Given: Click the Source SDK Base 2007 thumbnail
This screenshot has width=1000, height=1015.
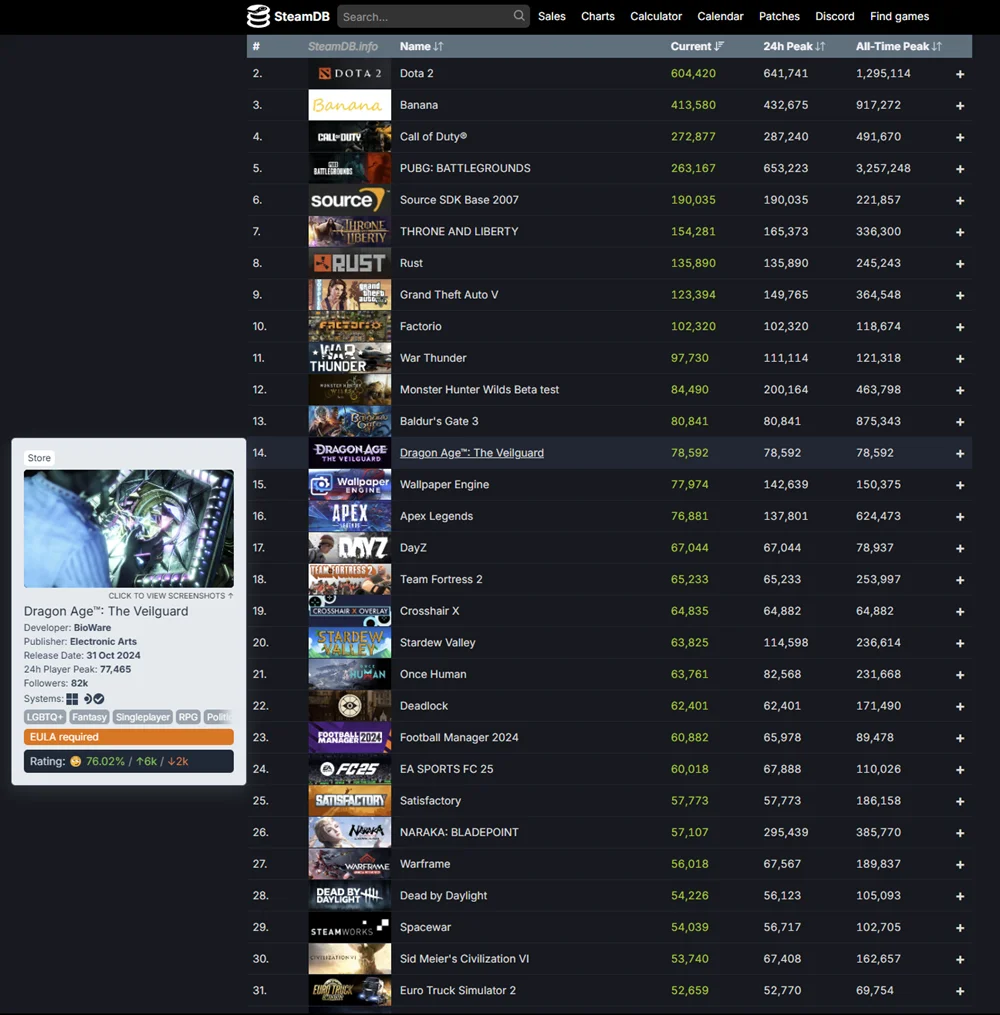Looking at the screenshot, I should 350,200.
